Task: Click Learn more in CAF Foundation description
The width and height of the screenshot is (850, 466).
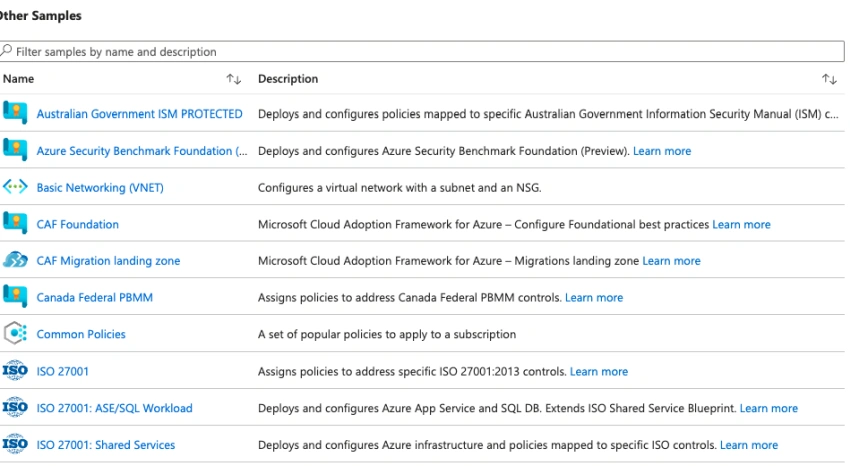Action: tap(741, 224)
